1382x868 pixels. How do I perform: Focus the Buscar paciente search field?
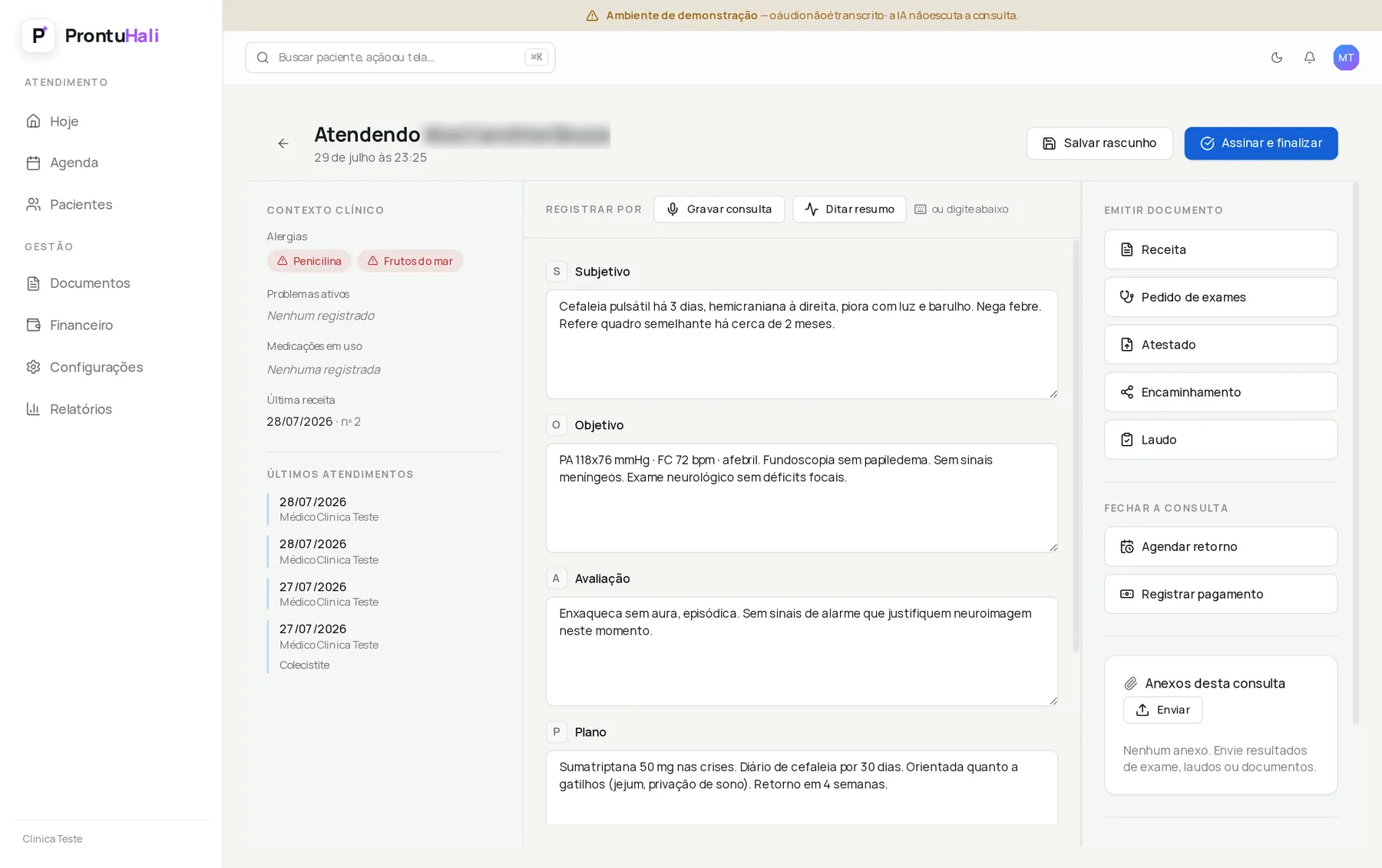click(x=400, y=58)
